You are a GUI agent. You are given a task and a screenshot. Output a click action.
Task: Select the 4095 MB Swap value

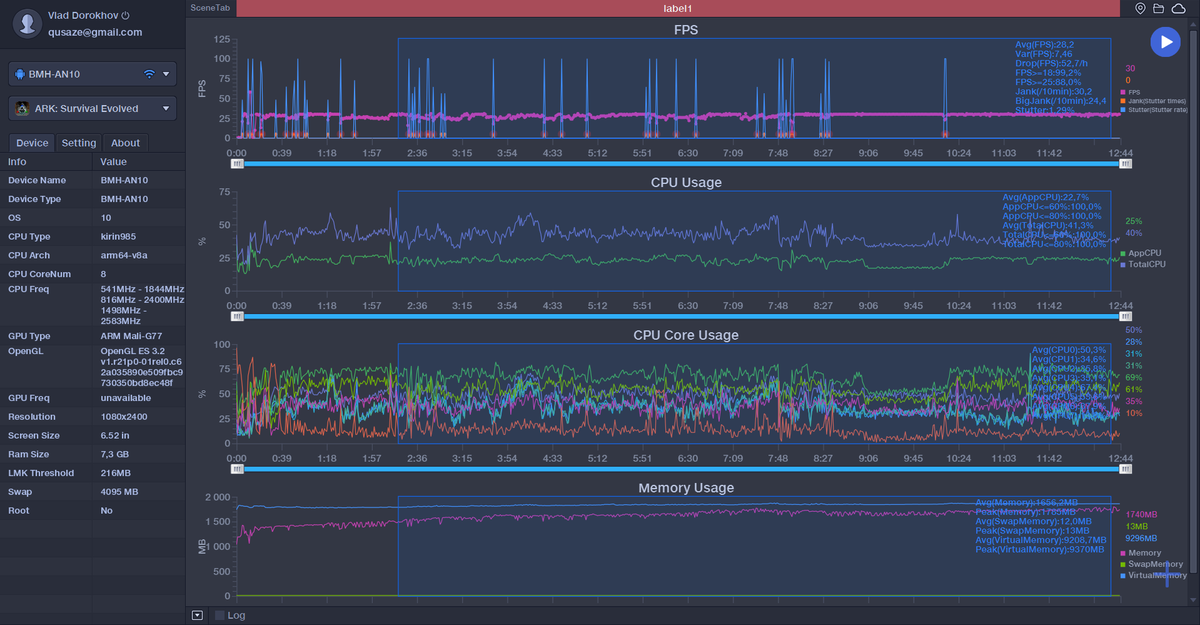coord(119,492)
